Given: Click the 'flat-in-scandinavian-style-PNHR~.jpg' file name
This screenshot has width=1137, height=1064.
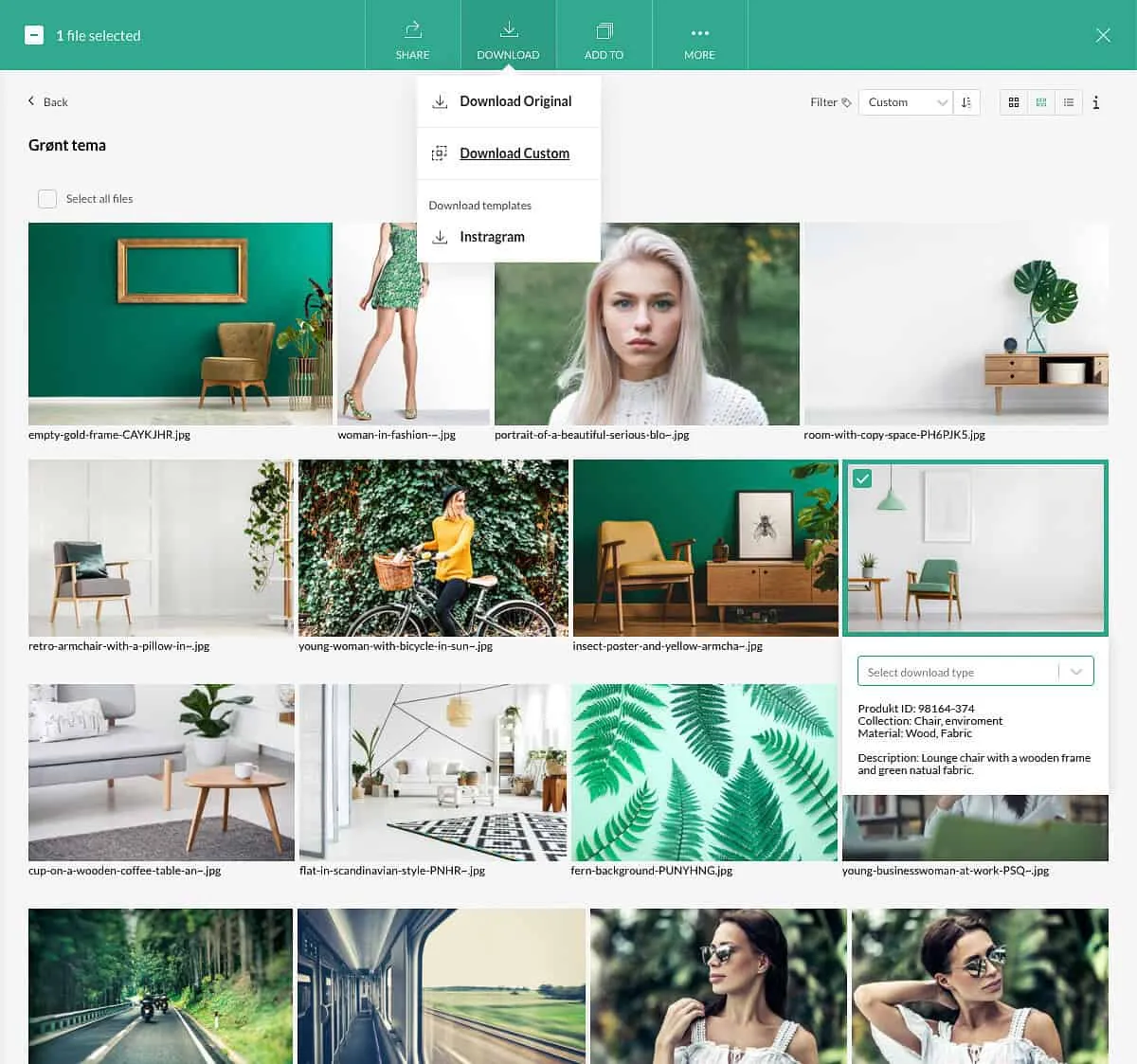Looking at the screenshot, I should 392,870.
